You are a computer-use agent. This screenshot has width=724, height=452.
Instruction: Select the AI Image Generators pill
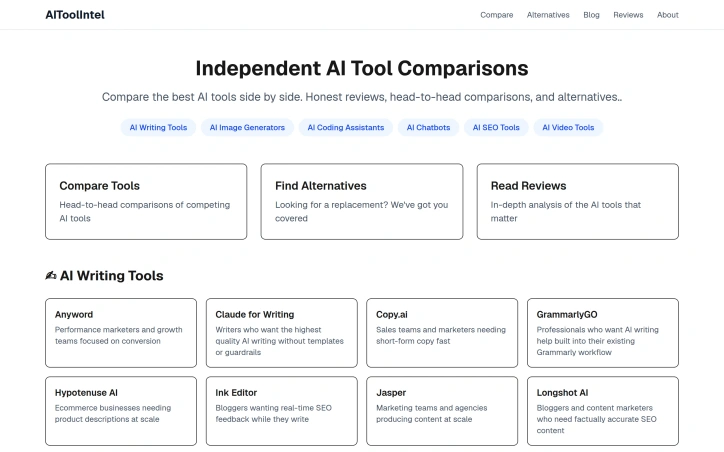point(247,127)
